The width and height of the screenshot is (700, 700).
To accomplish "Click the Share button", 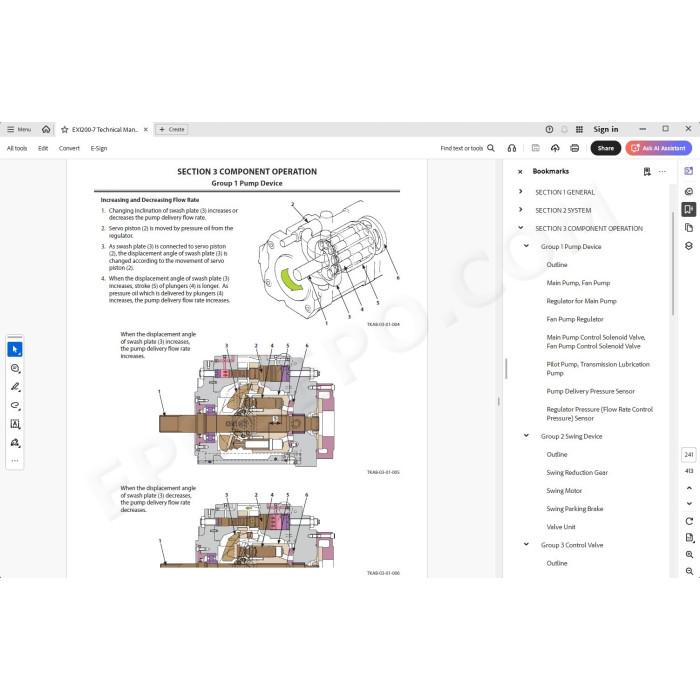I will (x=605, y=148).
